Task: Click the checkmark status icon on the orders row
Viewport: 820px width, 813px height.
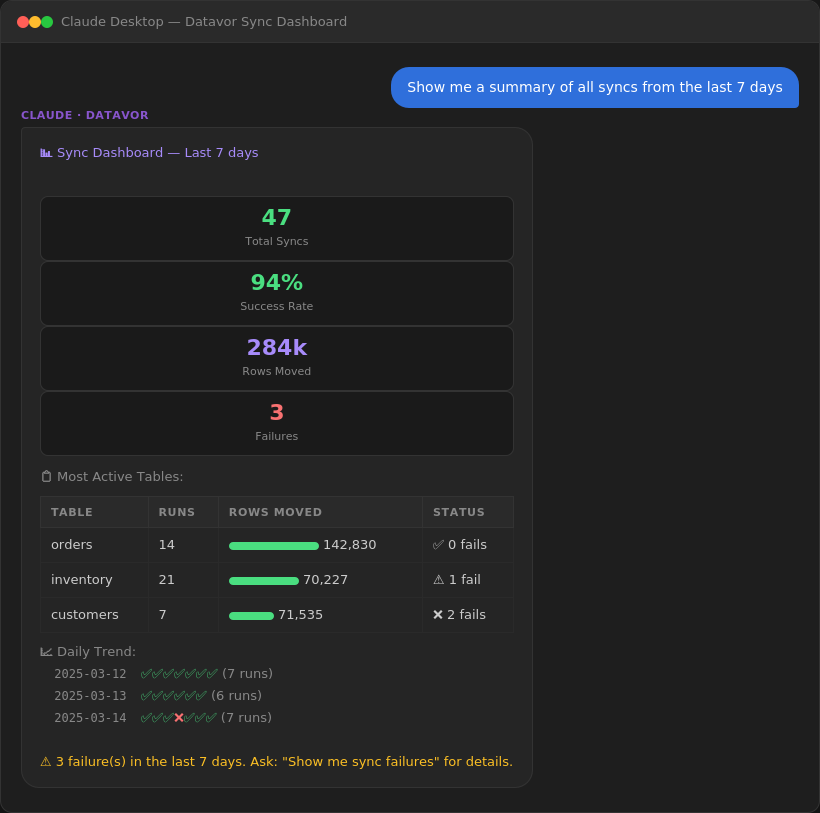Action: pos(438,545)
